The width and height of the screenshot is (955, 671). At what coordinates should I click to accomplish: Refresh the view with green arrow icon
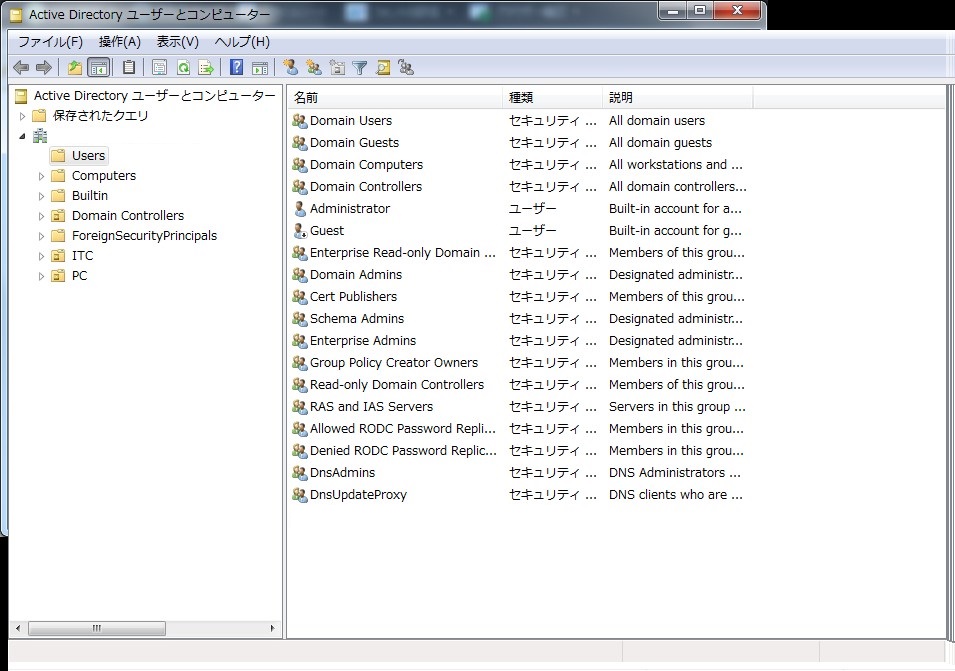183,68
